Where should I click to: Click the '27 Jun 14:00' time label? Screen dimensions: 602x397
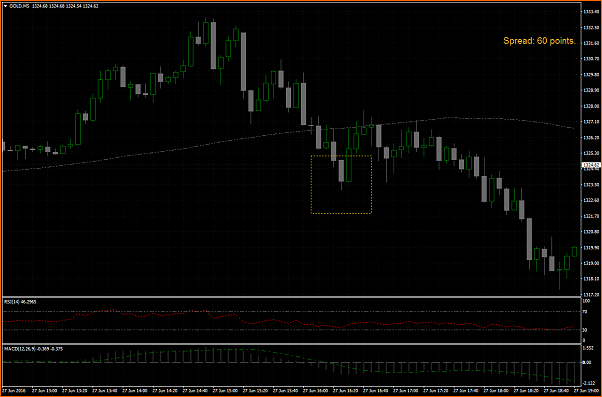tap(135, 390)
